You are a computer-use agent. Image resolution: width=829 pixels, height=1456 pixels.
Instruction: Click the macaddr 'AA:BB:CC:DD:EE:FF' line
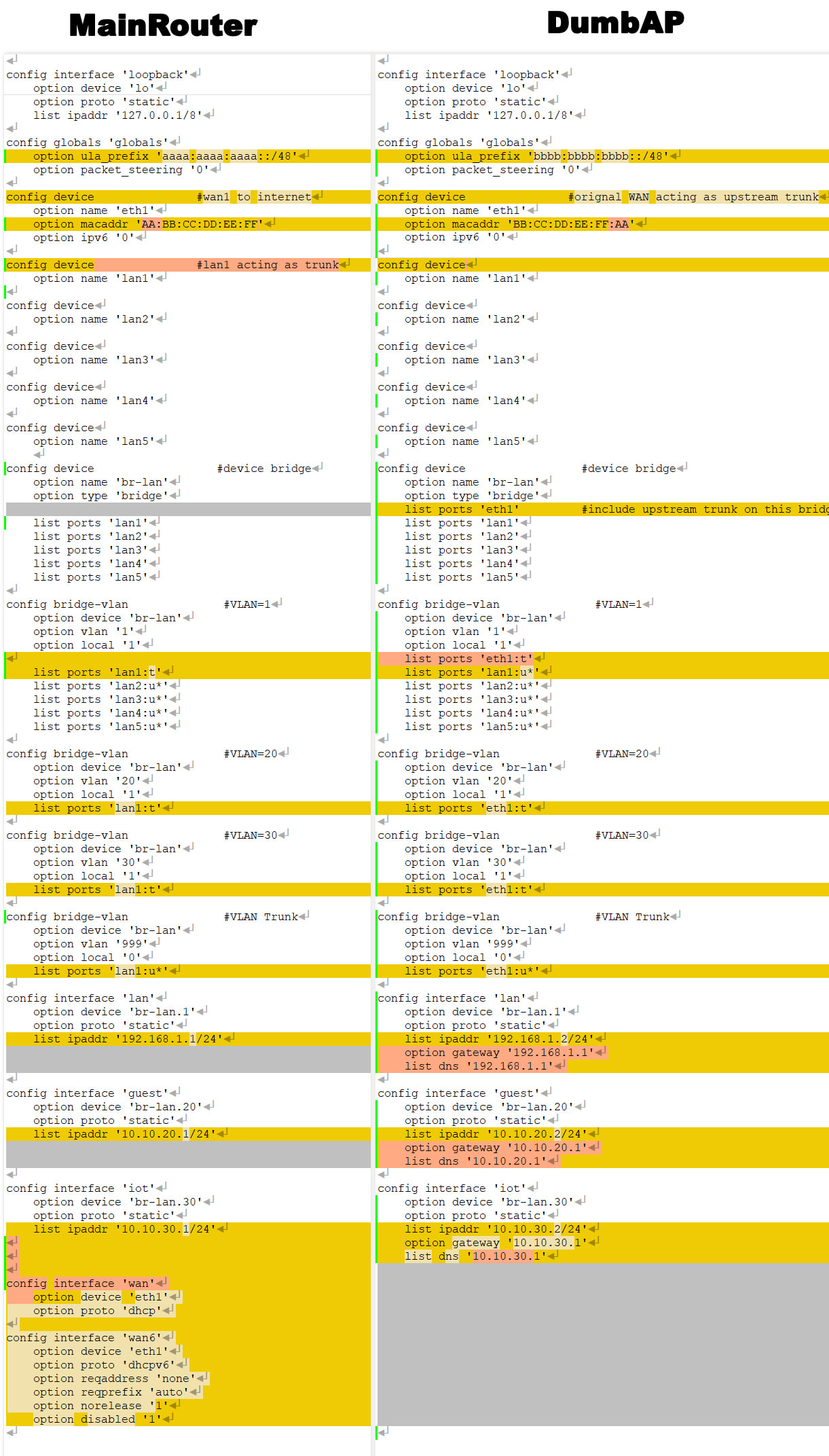pyautogui.click(x=148, y=224)
